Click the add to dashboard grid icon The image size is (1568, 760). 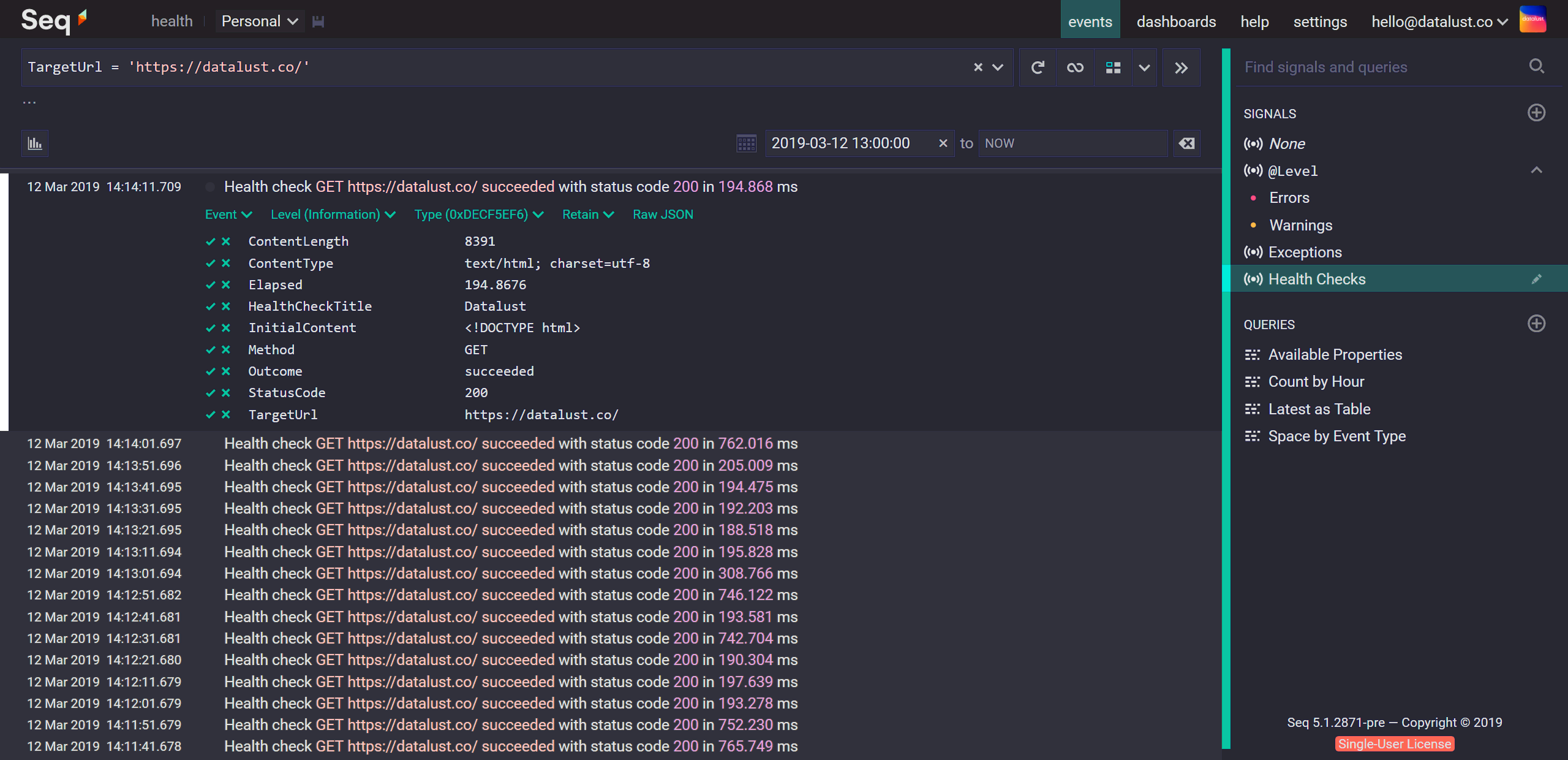click(1113, 67)
